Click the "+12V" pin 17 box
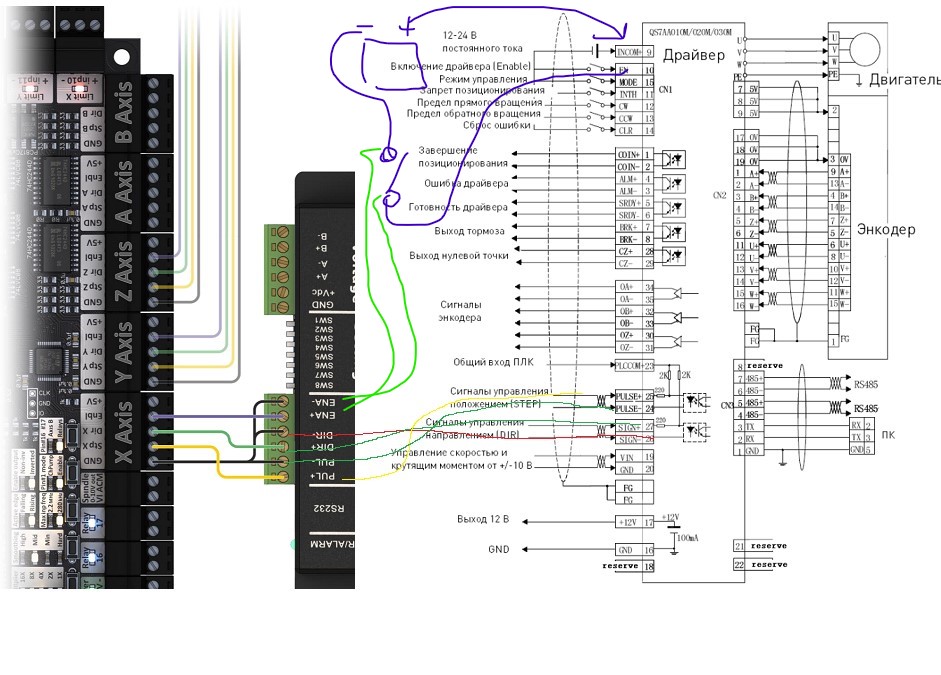Viewport: 941px width, 675px height. 634,522
